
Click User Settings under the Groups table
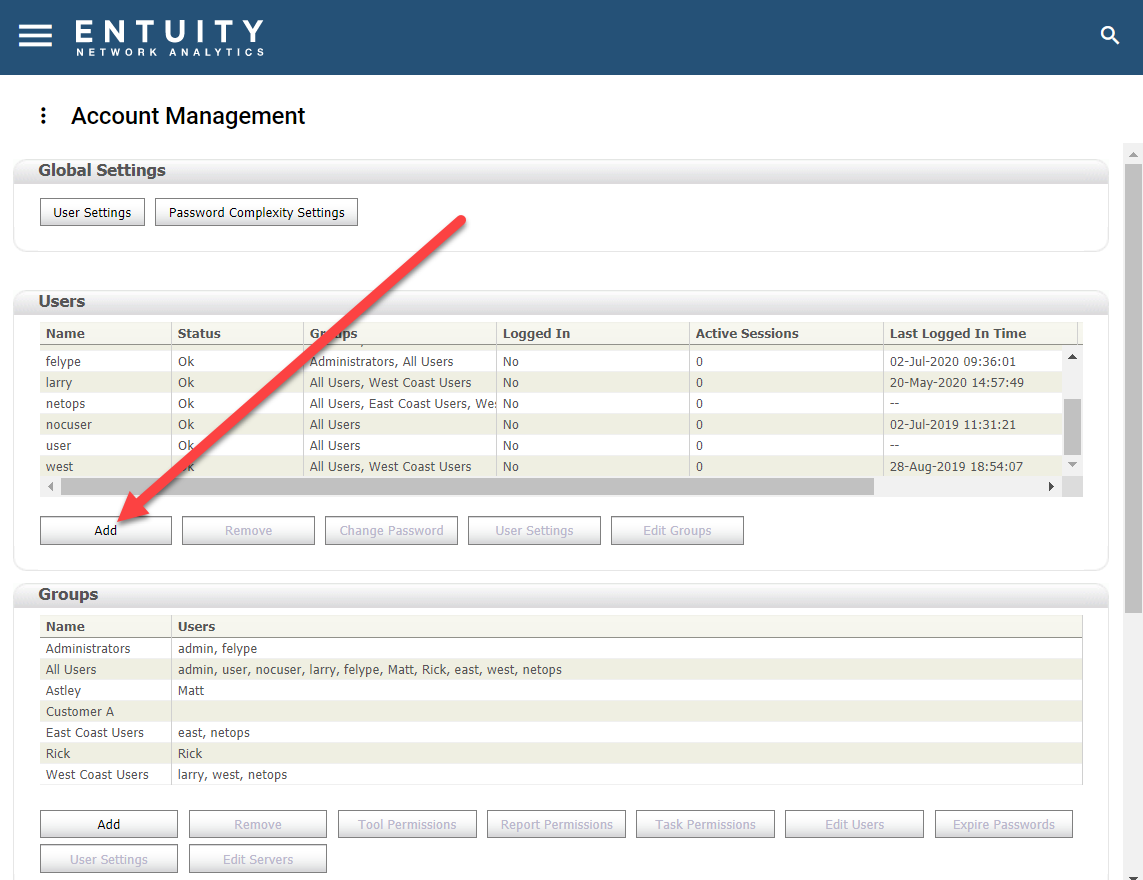[109, 859]
